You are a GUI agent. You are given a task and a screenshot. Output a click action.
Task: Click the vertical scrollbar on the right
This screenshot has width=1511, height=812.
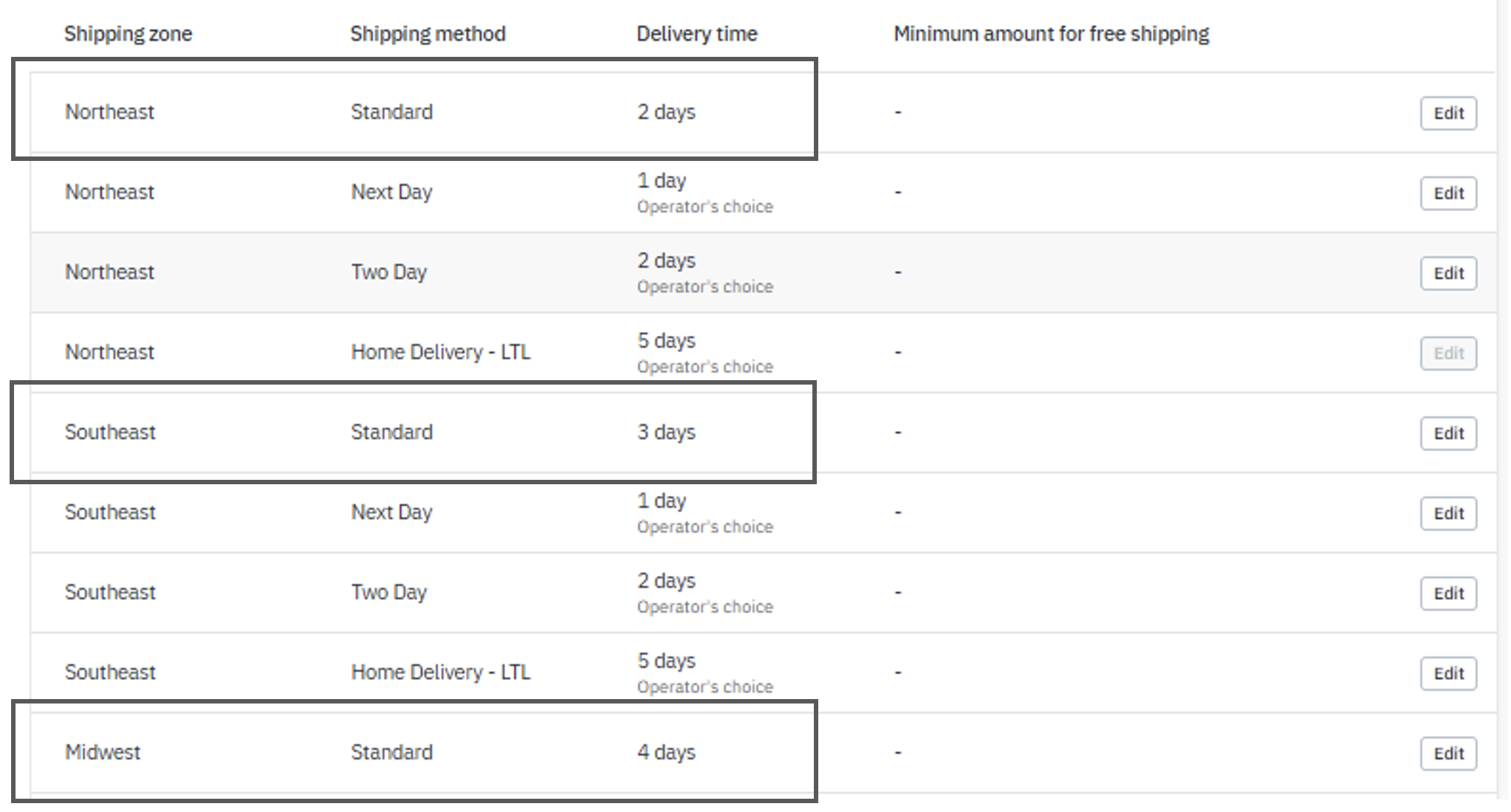[x=1503, y=399]
